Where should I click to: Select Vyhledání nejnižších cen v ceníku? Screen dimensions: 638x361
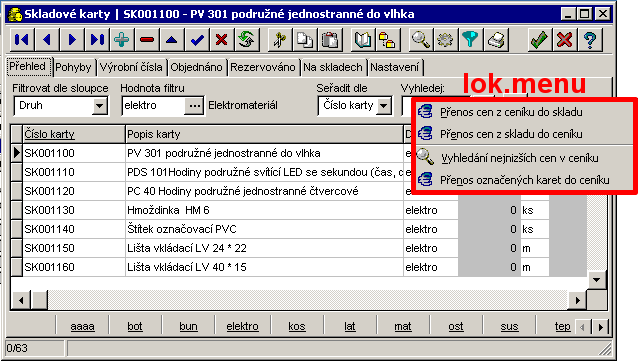pos(524,158)
